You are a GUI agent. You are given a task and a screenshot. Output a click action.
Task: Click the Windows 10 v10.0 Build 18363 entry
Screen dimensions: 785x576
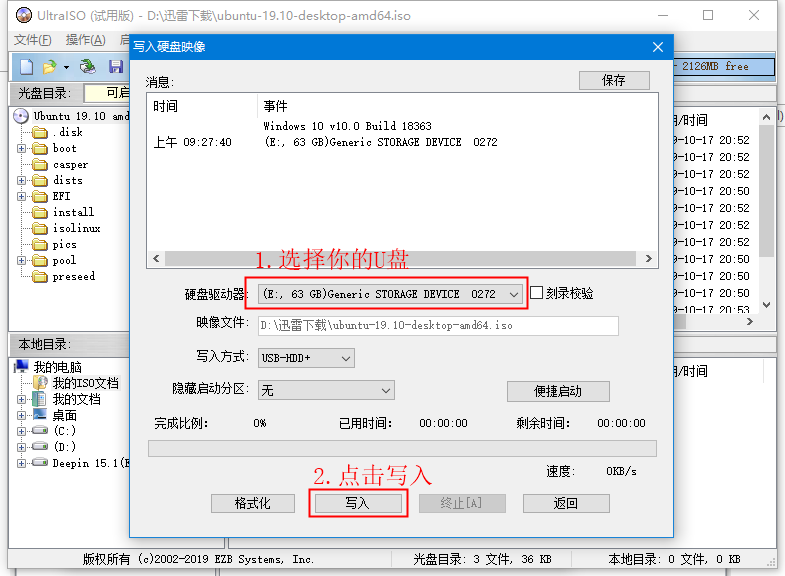[x=347, y=126]
